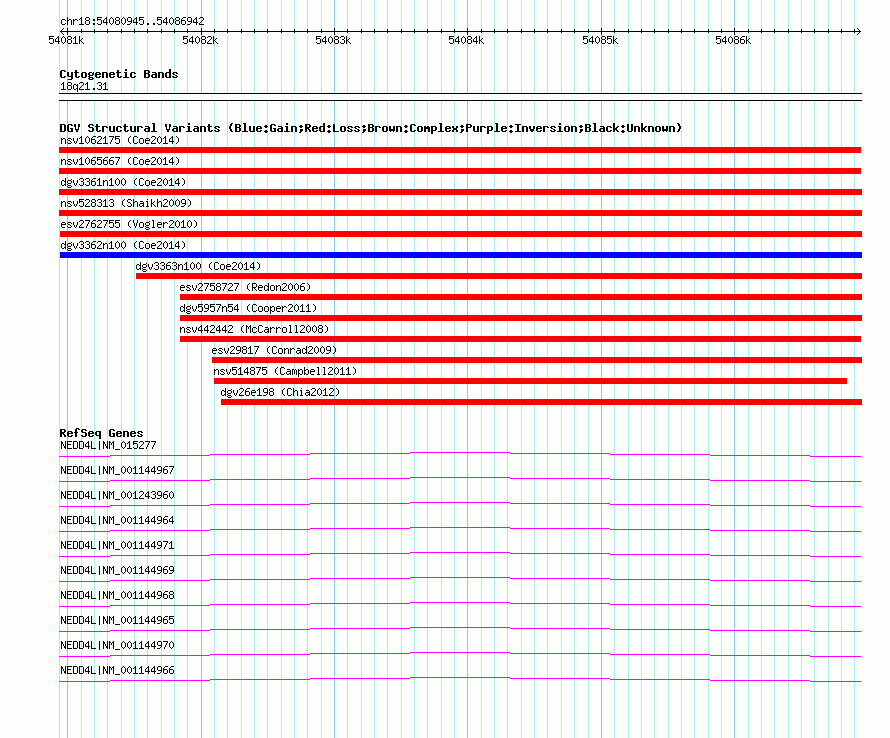The width and height of the screenshot is (890, 738).
Task: Click the red bar under dgv3361n100
Action: pyautogui.click(x=460, y=192)
